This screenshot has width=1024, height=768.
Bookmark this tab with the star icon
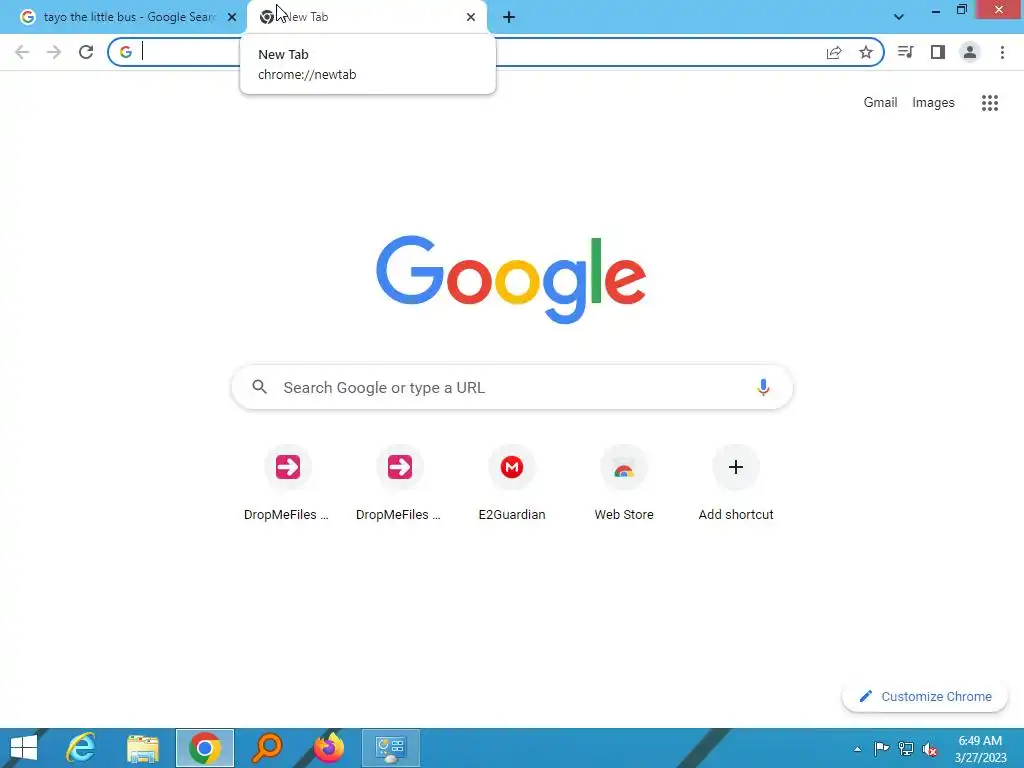(x=866, y=52)
